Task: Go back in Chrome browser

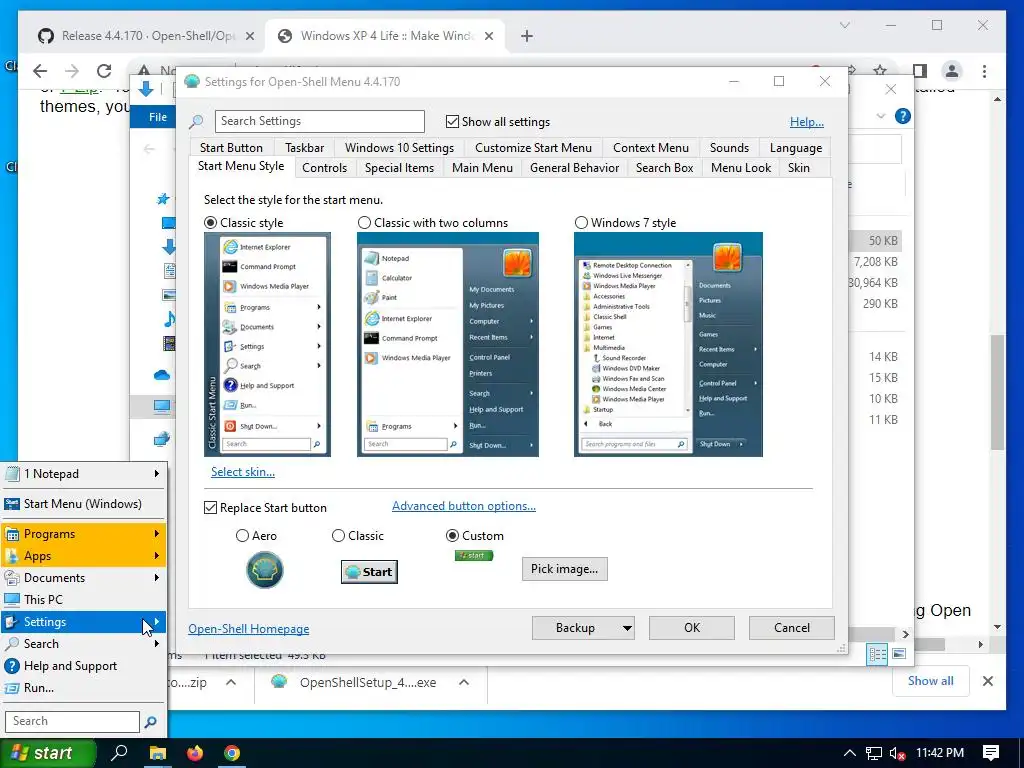Action: [x=40, y=71]
